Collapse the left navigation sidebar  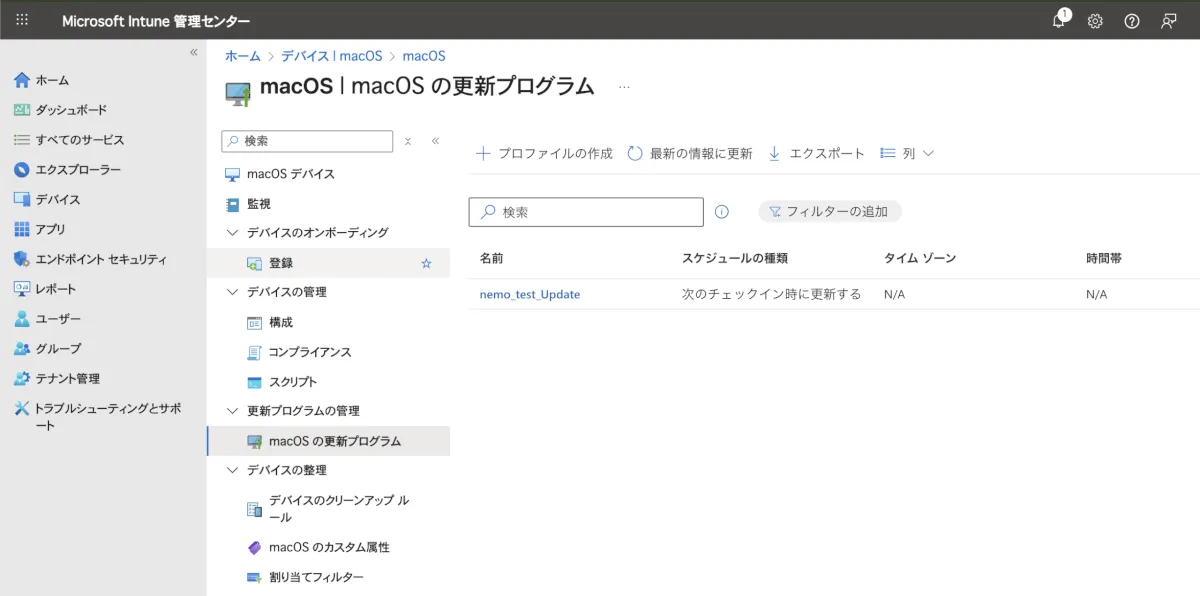click(x=194, y=52)
